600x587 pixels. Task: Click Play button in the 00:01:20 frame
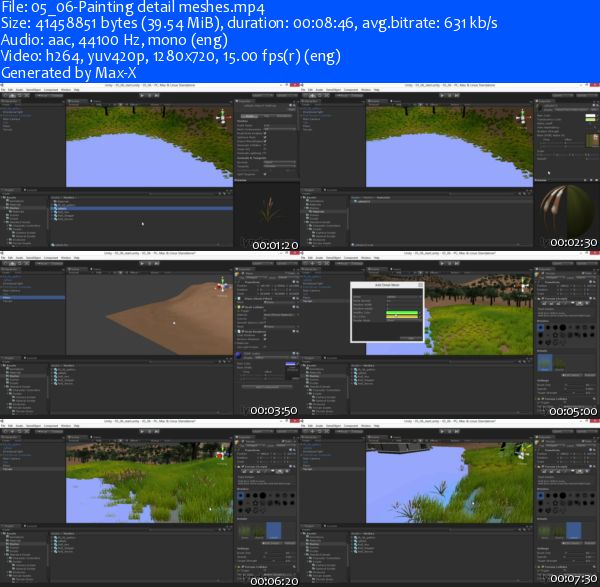pyautogui.click(x=142, y=95)
